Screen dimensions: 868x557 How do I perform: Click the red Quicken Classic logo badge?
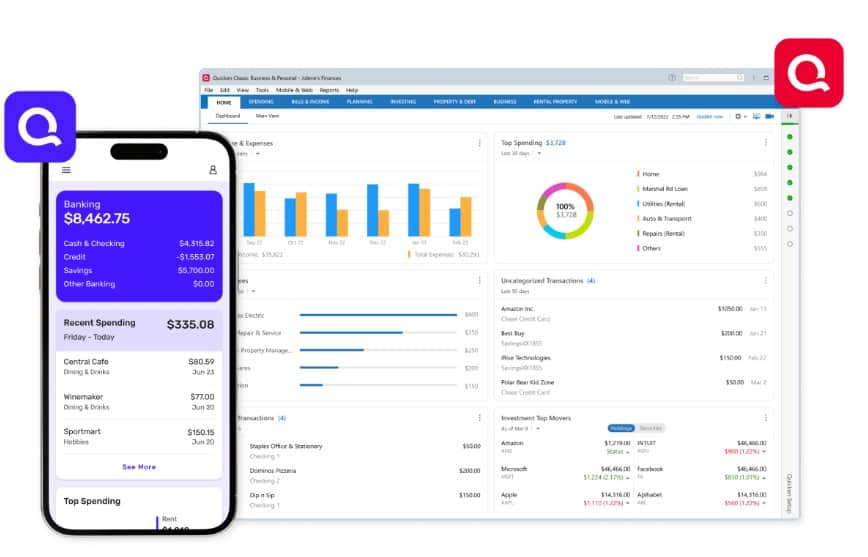[x=808, y=73]
